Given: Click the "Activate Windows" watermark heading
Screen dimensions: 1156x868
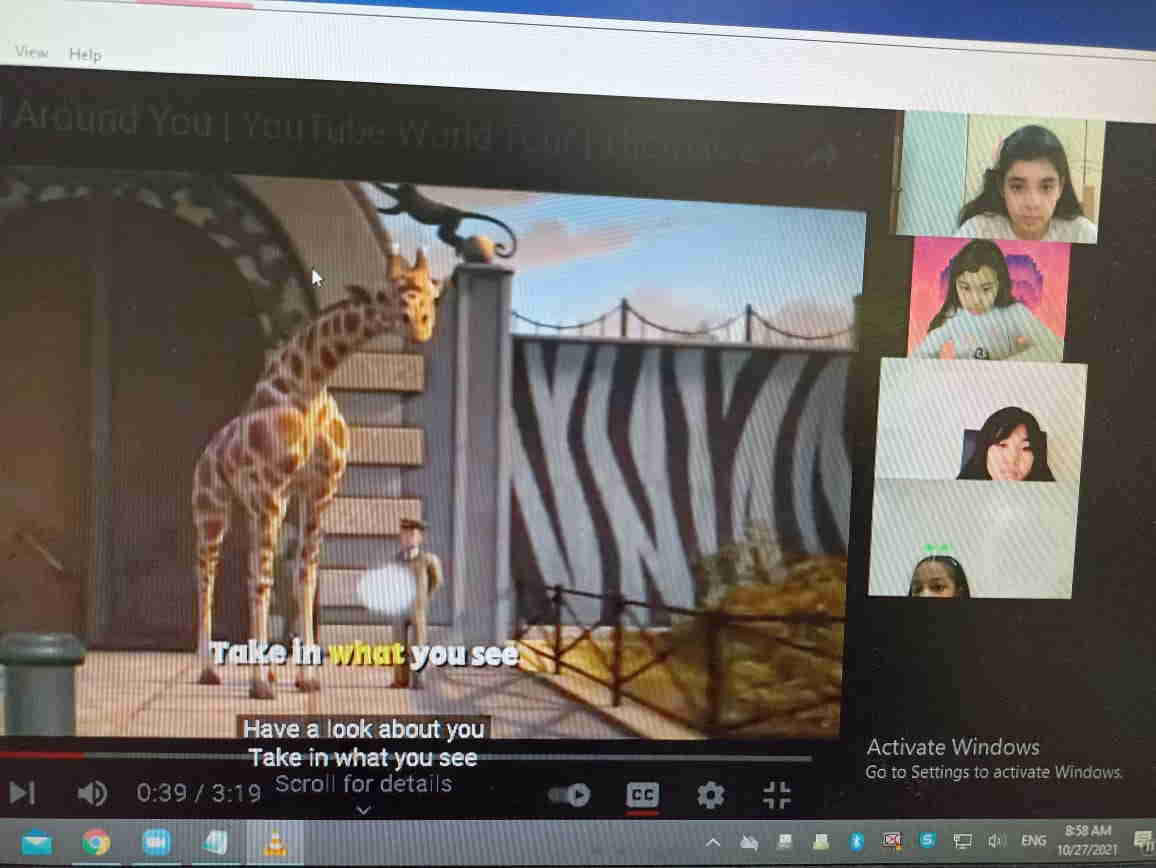Looking at the screenshot, I should pos(953,747).
